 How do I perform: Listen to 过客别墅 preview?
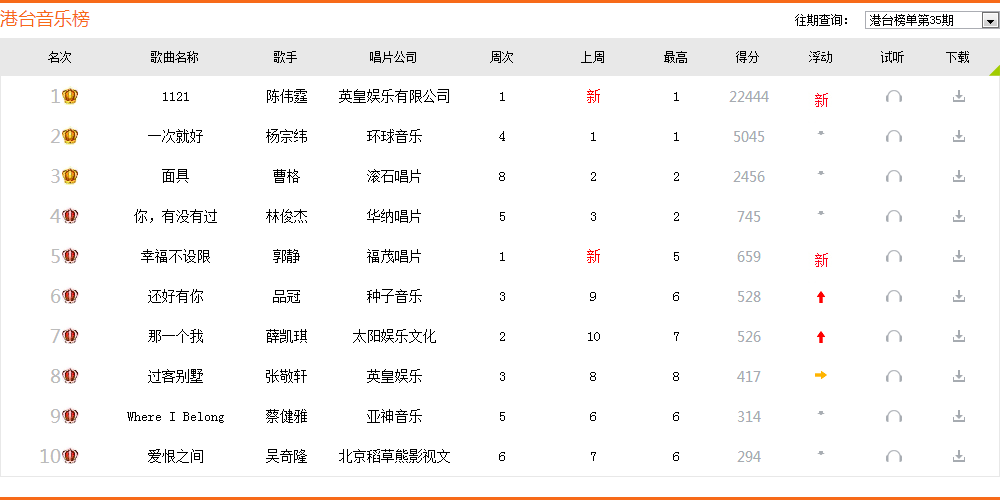click(x=894, y=377)
